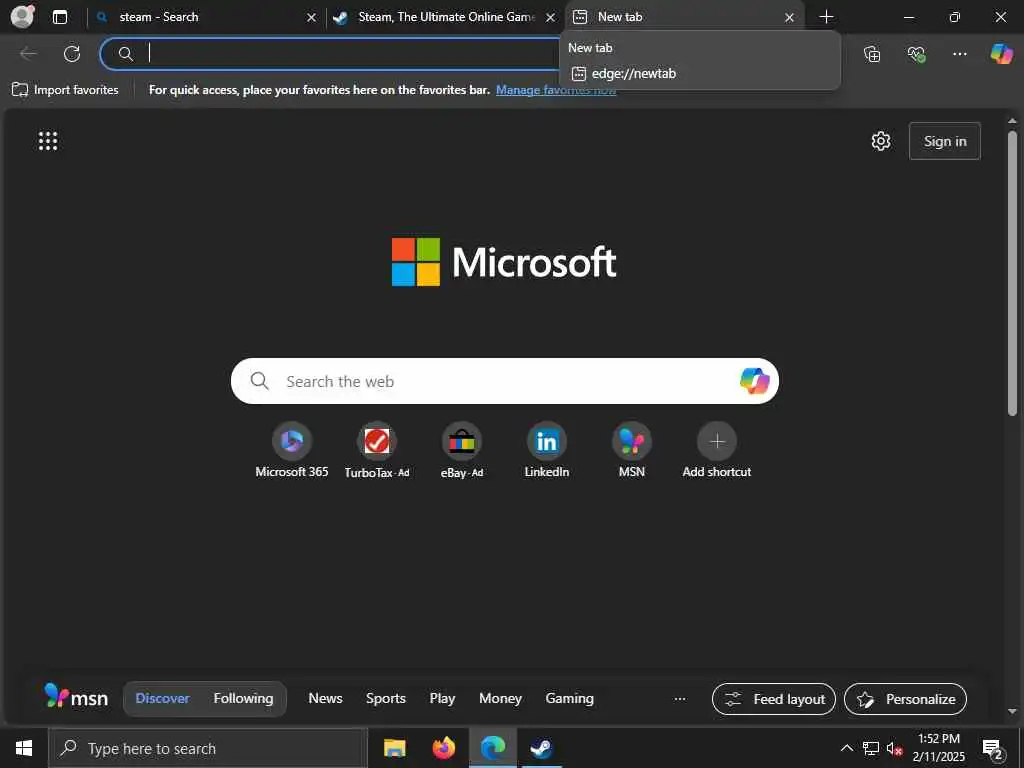Screen dimensions: 1024x768
Task: Open File Explorer from taskbar
Action: [x=394, y=748]
